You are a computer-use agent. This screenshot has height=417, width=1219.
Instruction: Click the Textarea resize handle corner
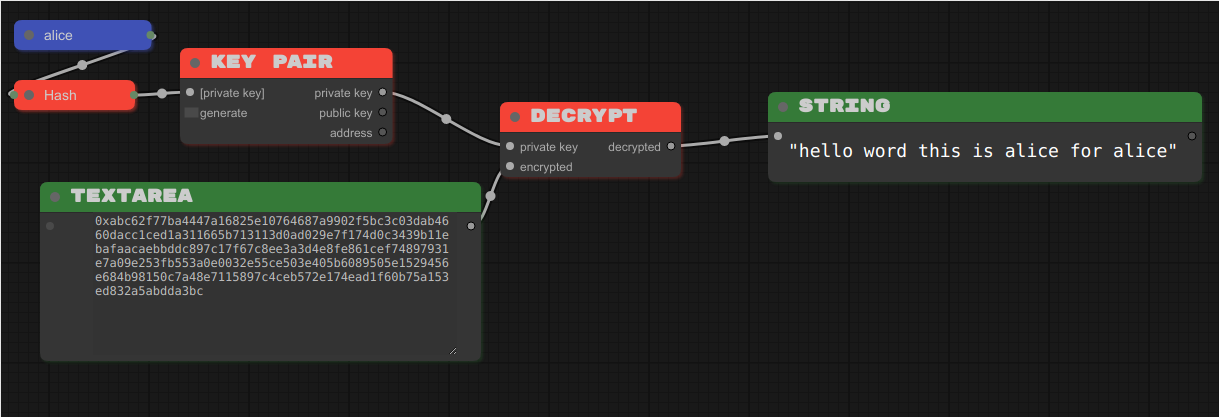click(x=452, y=350)
